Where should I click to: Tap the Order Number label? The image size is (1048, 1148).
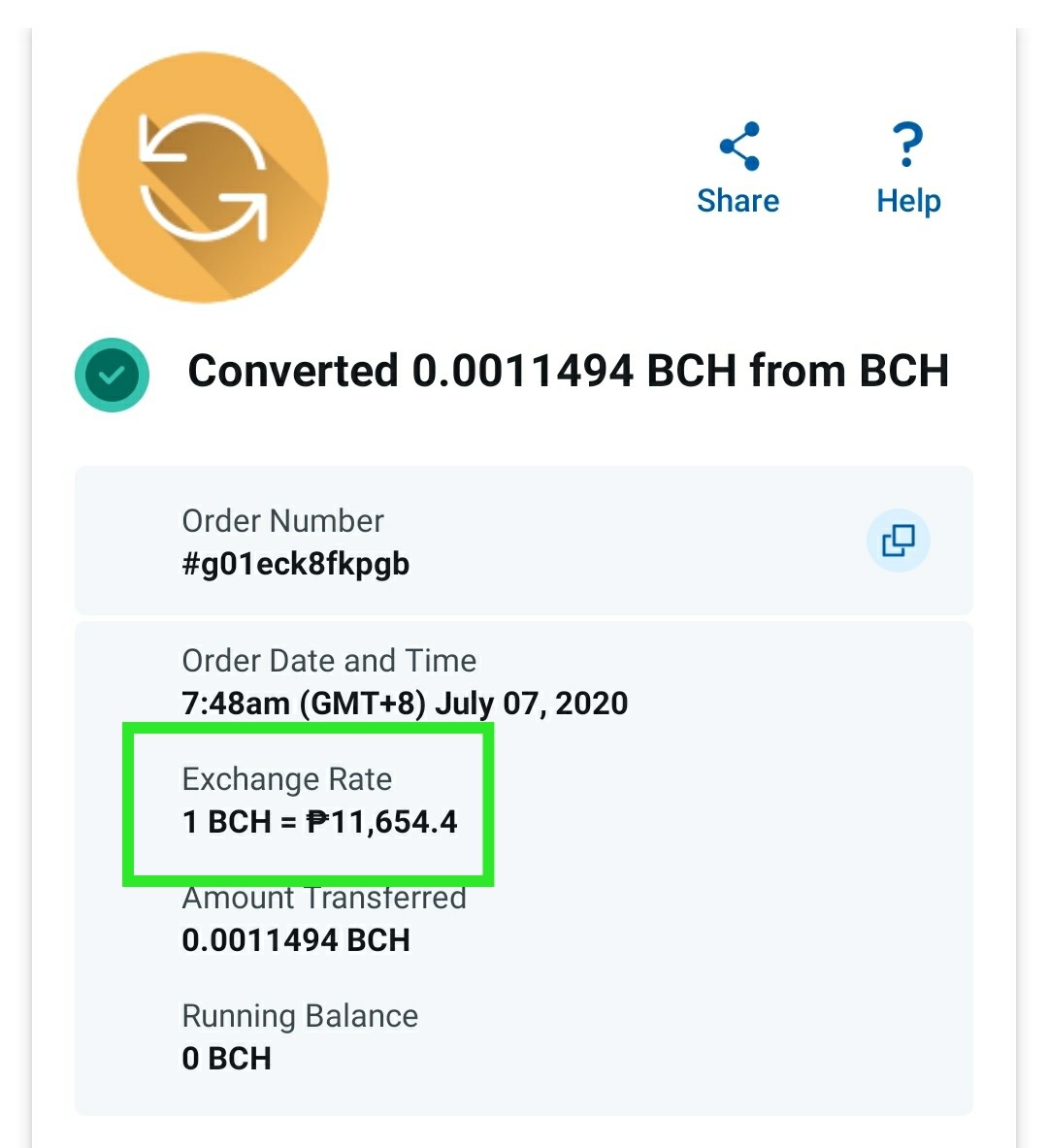(x=282, y=521)
